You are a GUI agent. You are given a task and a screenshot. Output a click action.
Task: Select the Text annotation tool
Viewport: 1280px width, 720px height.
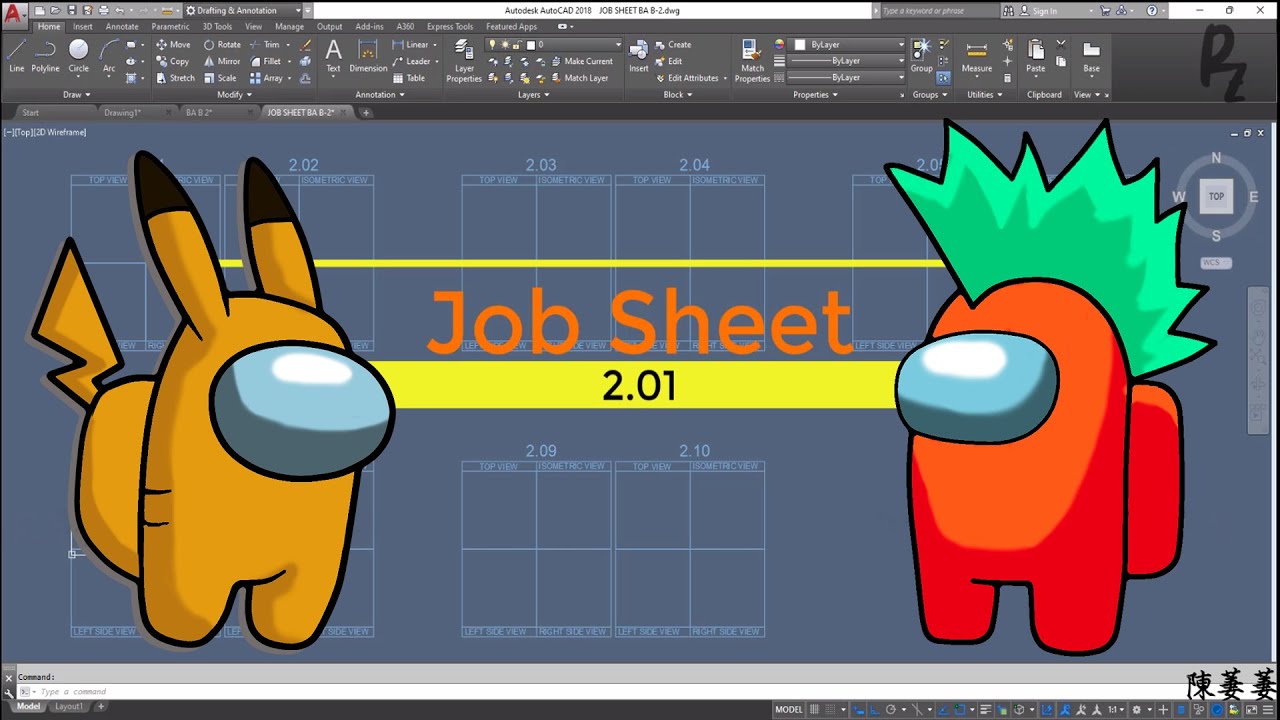(333, 56)
